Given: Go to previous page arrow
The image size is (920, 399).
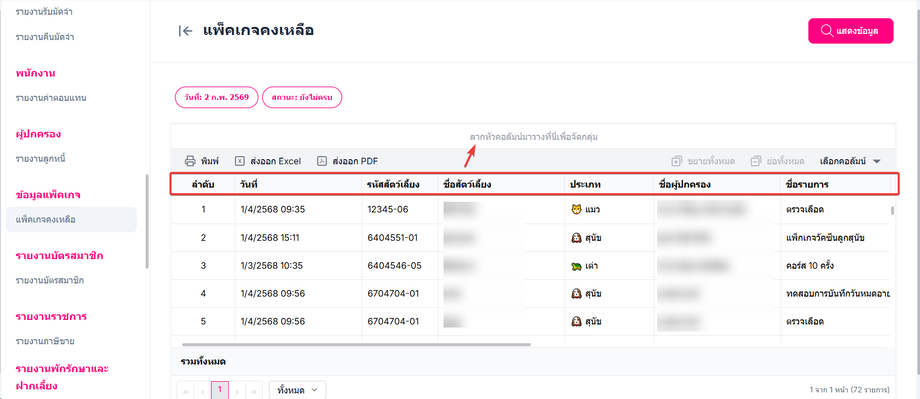Looking at the screenshot, I should (202, 390).
